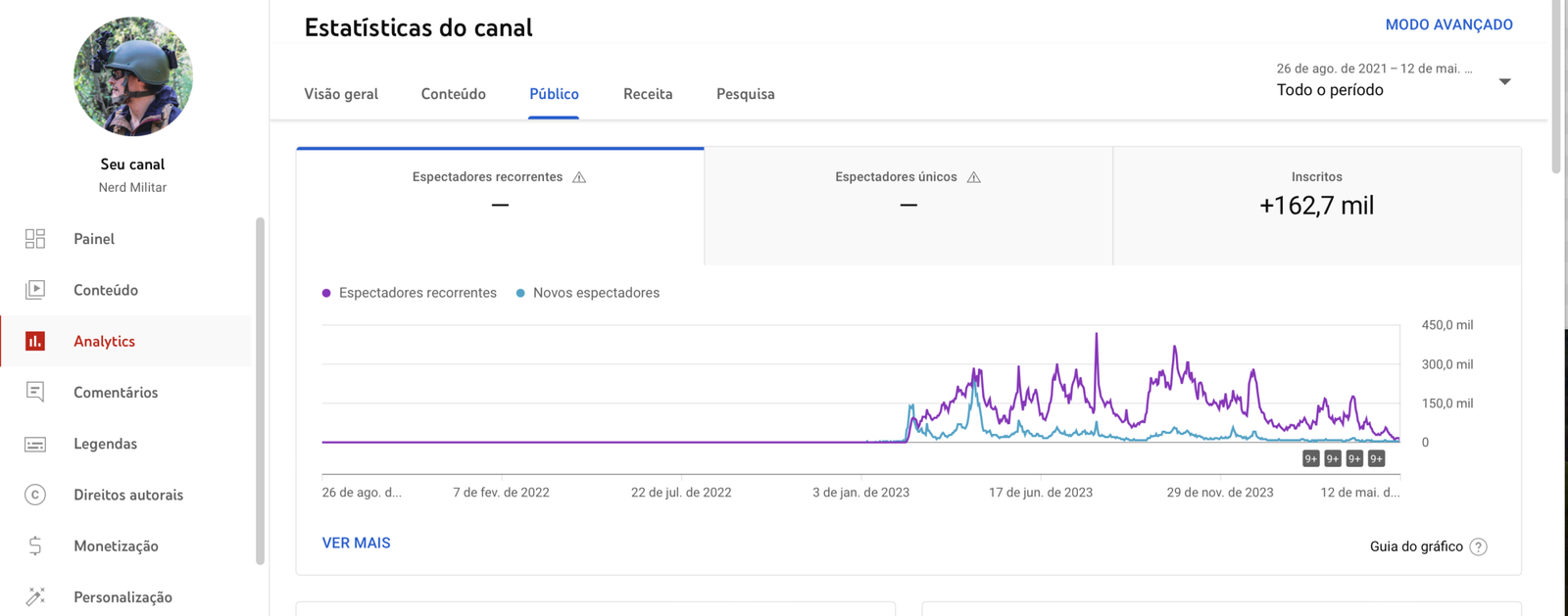Switch to the Visão geral tab

click(x=341, y=94)
